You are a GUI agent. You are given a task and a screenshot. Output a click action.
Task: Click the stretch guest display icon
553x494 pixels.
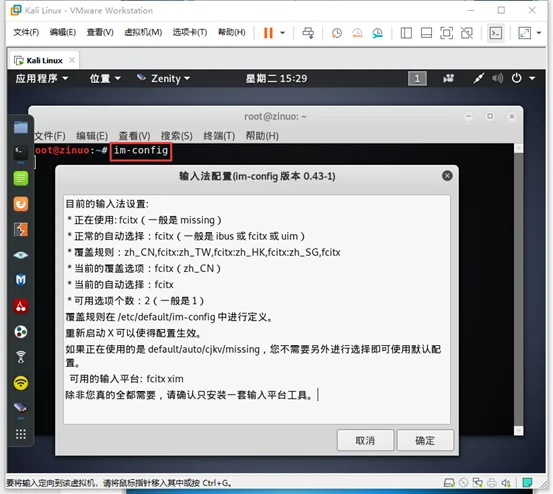tap(524, 33)
